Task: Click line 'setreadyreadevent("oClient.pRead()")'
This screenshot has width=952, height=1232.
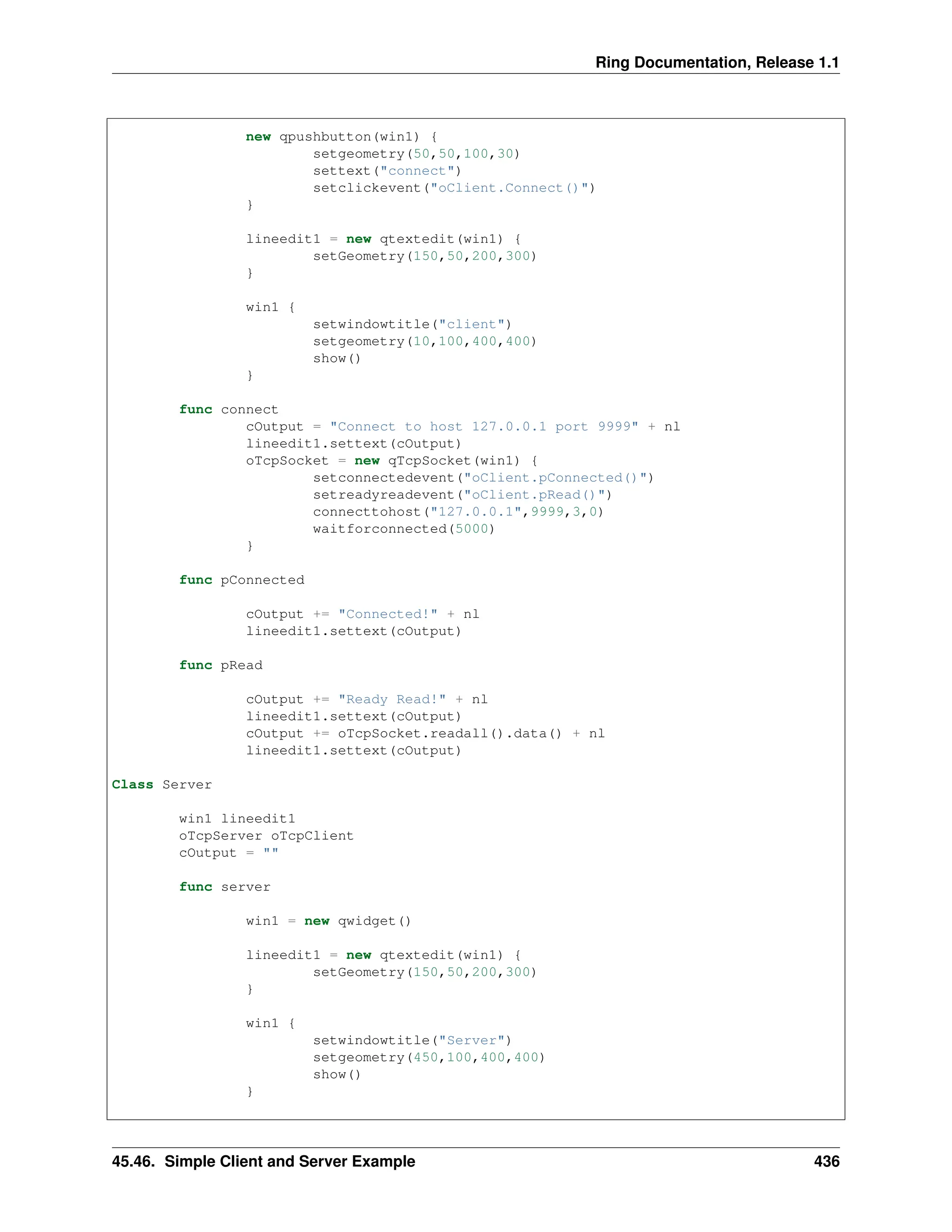Action: click(463, 495)
